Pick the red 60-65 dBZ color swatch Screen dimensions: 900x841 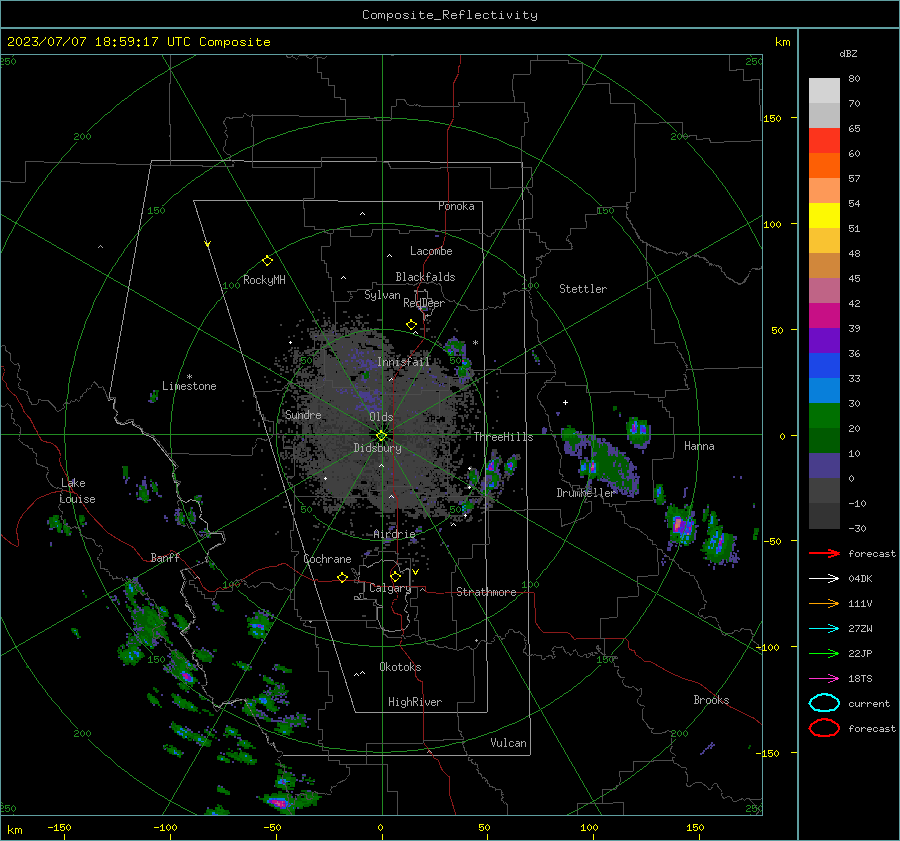(x=824, y=141)
